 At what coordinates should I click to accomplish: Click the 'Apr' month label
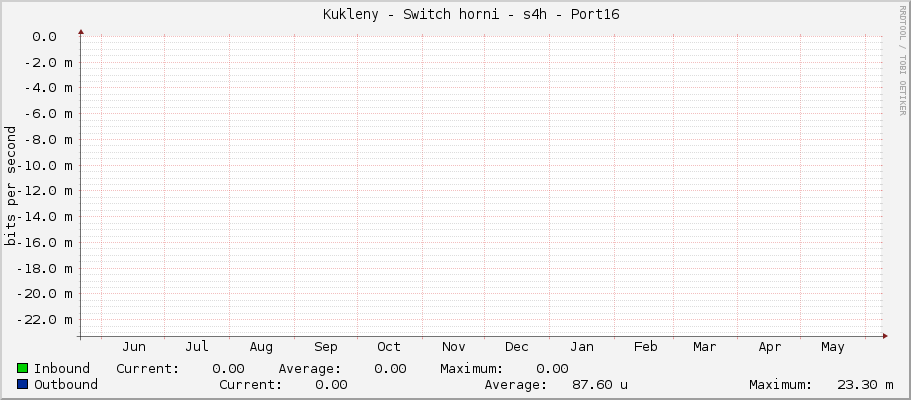coord(770,348)
